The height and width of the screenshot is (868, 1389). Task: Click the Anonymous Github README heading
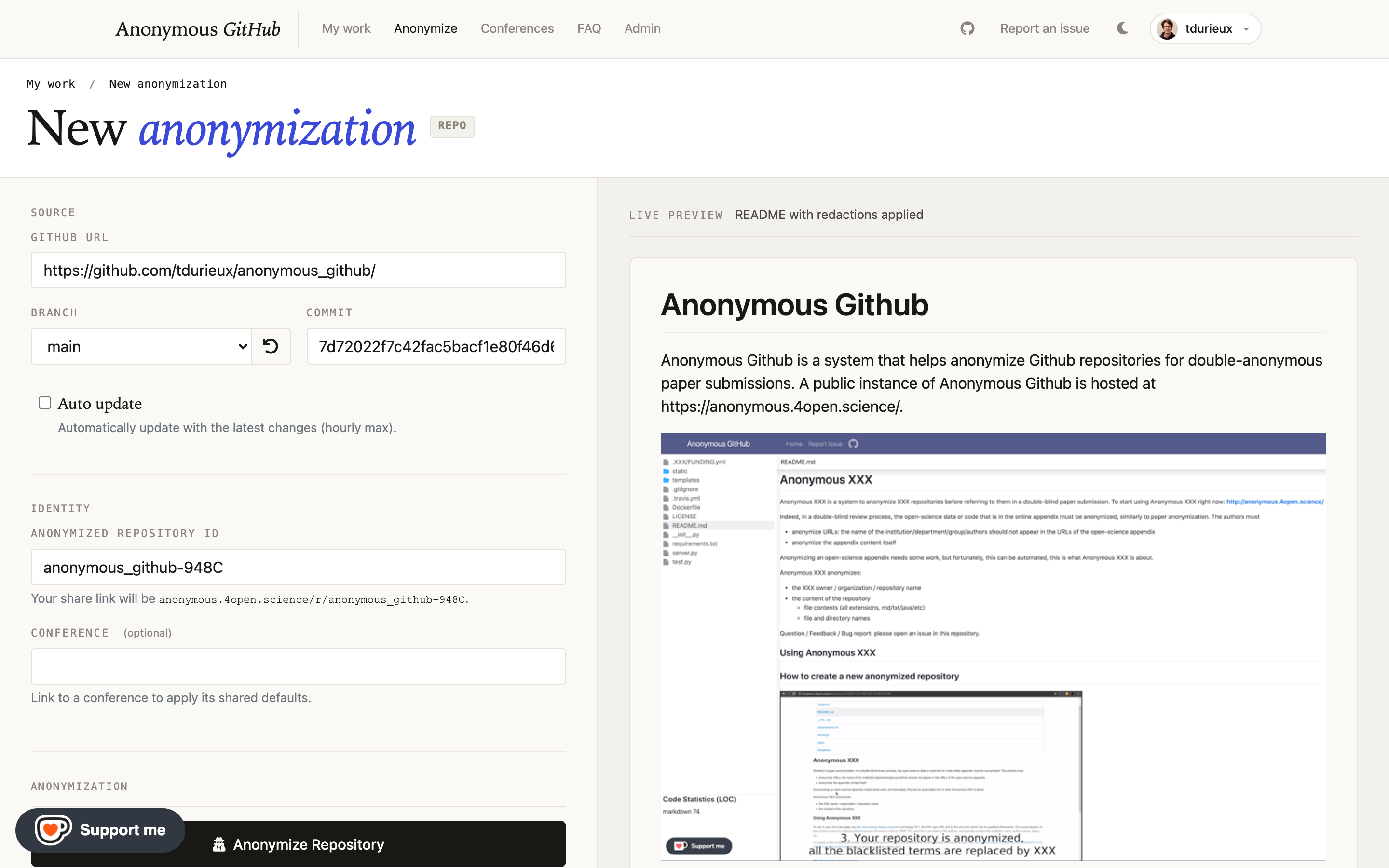pyautogui.click(x=794, y=304)
